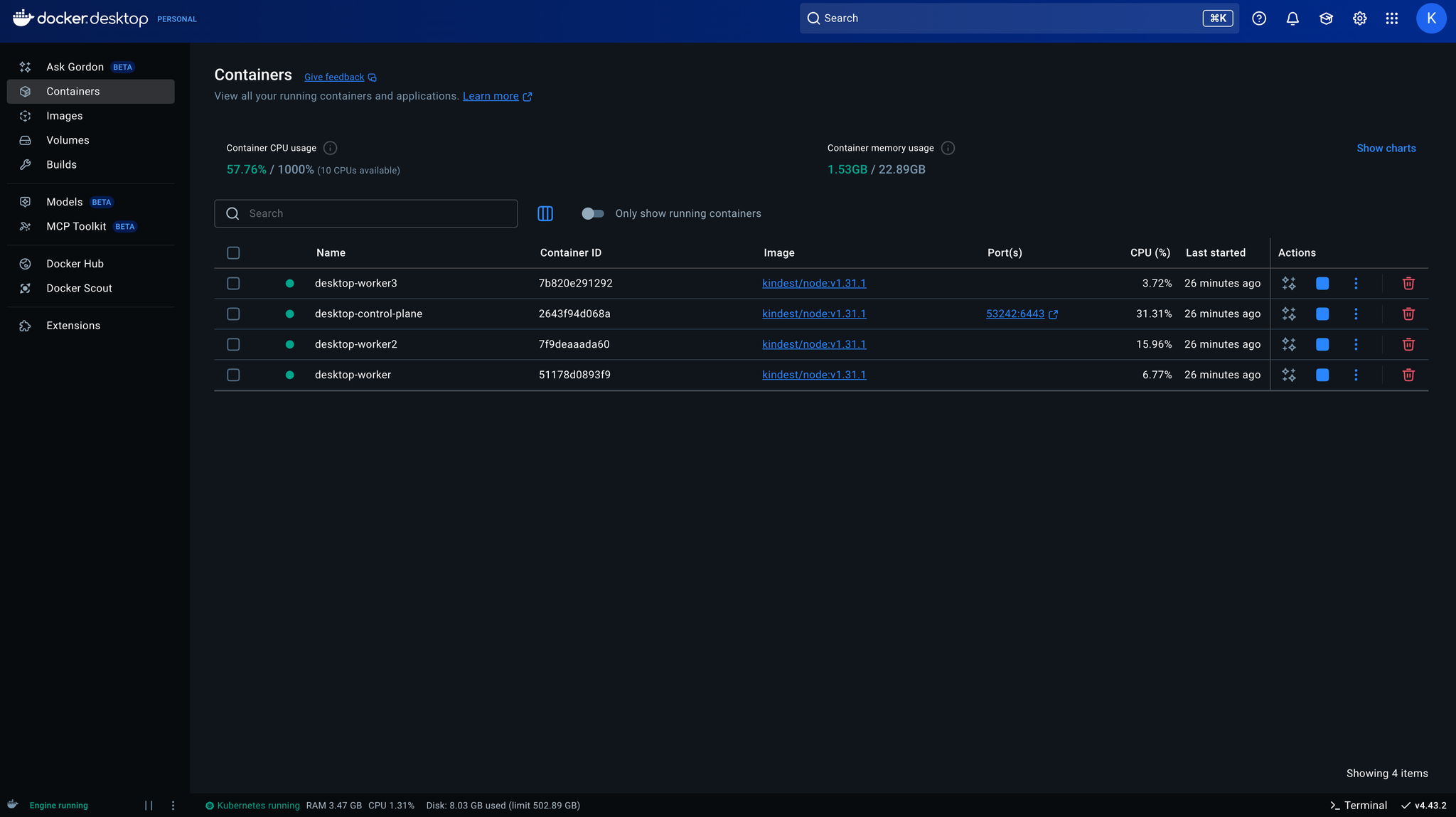Viewport: 1456px width, 817px height.
Task: Click the CPU usage info icon
Action: 330,148
